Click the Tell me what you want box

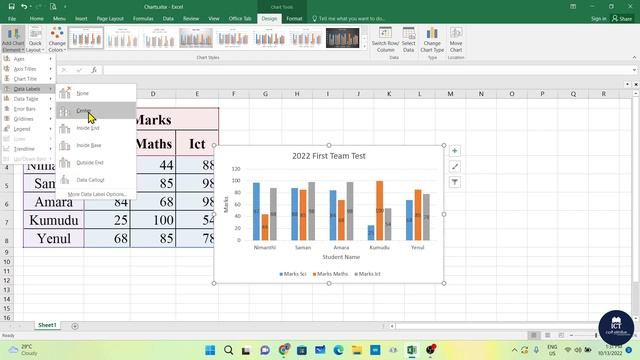[x=349, y=18]
